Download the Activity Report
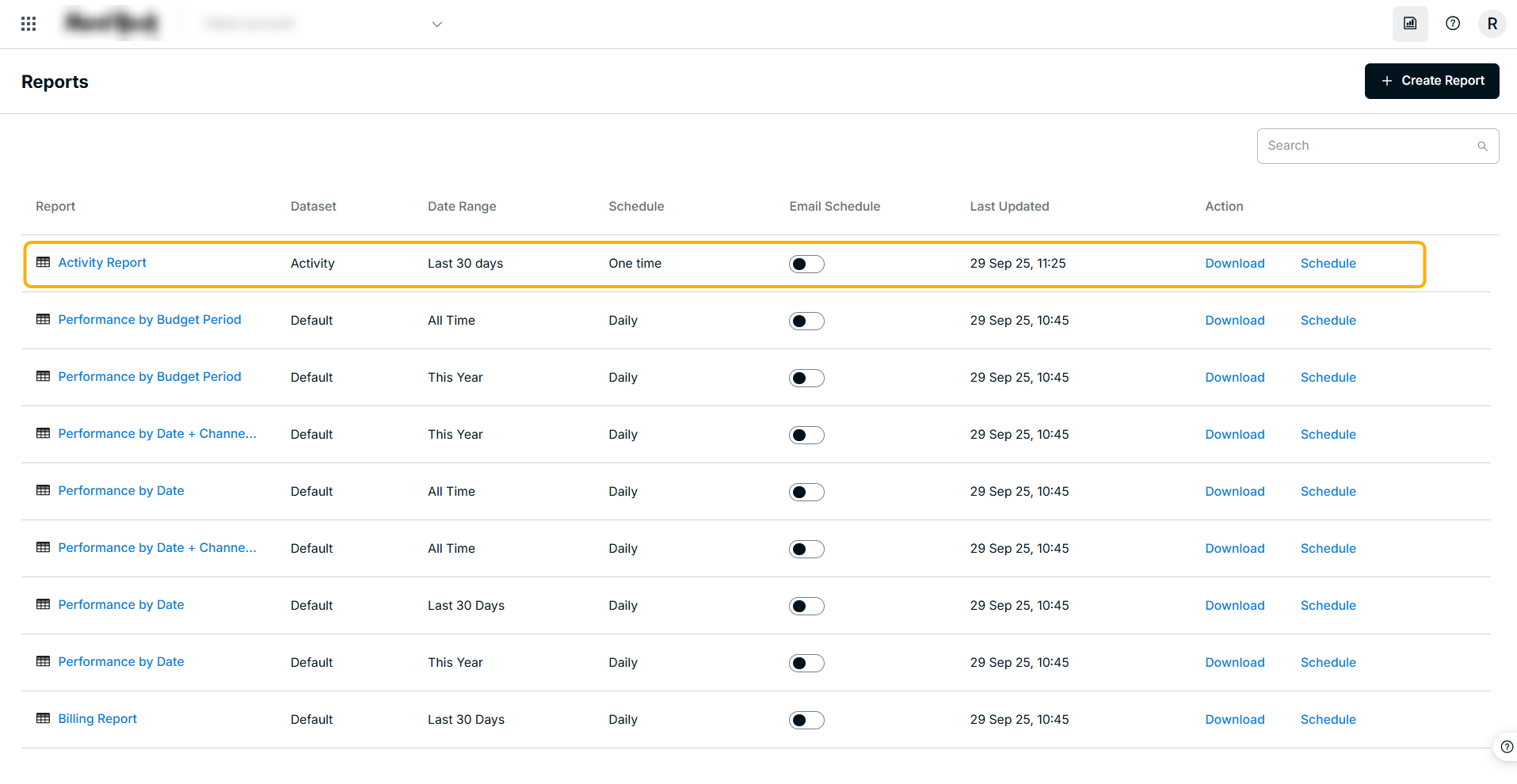The height and width of the screenshot is (784, 1517). tap(1235, 264)
